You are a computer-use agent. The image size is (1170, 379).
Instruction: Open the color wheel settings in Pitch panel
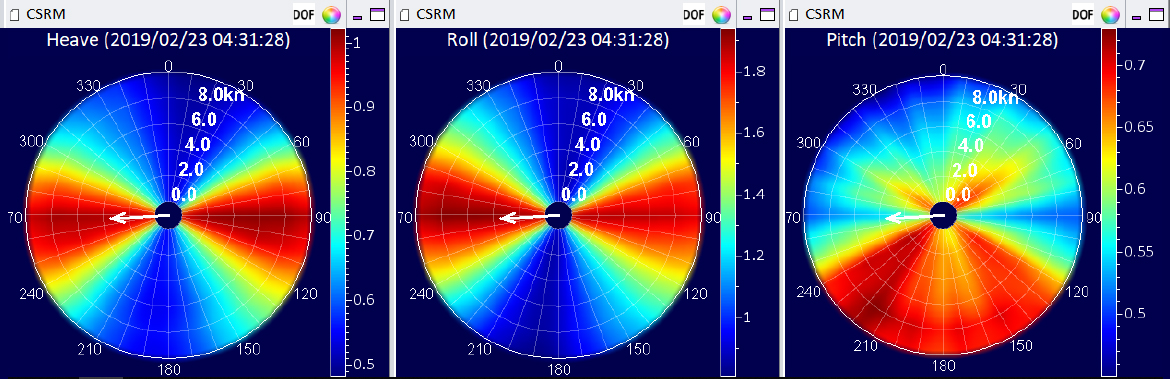tap(1110, 14)
